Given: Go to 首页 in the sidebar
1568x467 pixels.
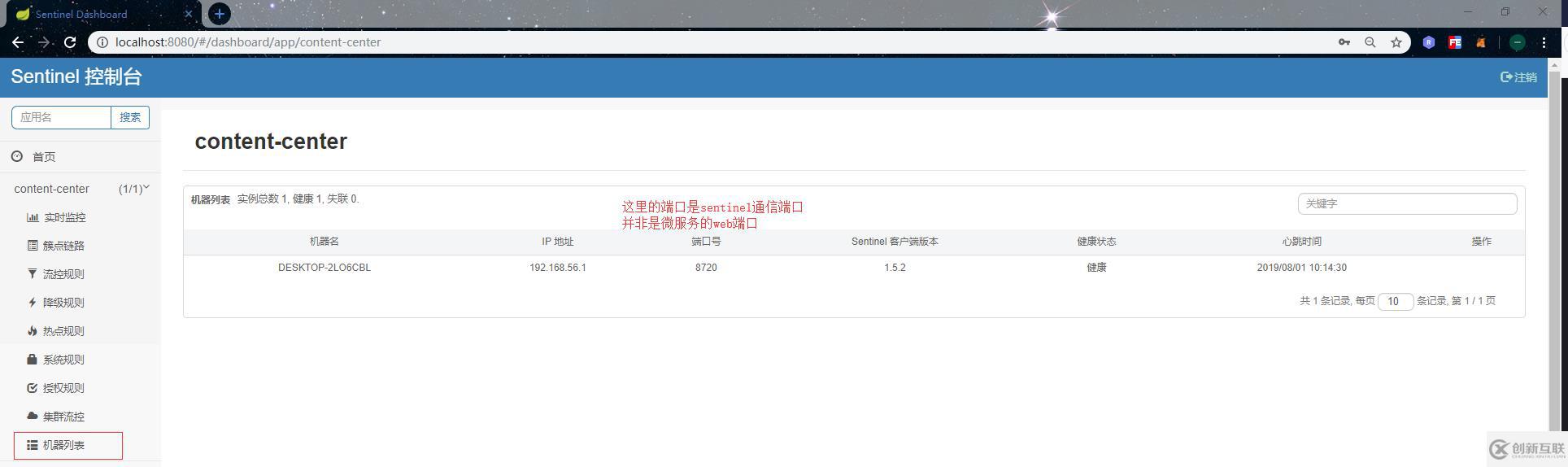Looking at the screenshot, I should (x=44, y=157).
